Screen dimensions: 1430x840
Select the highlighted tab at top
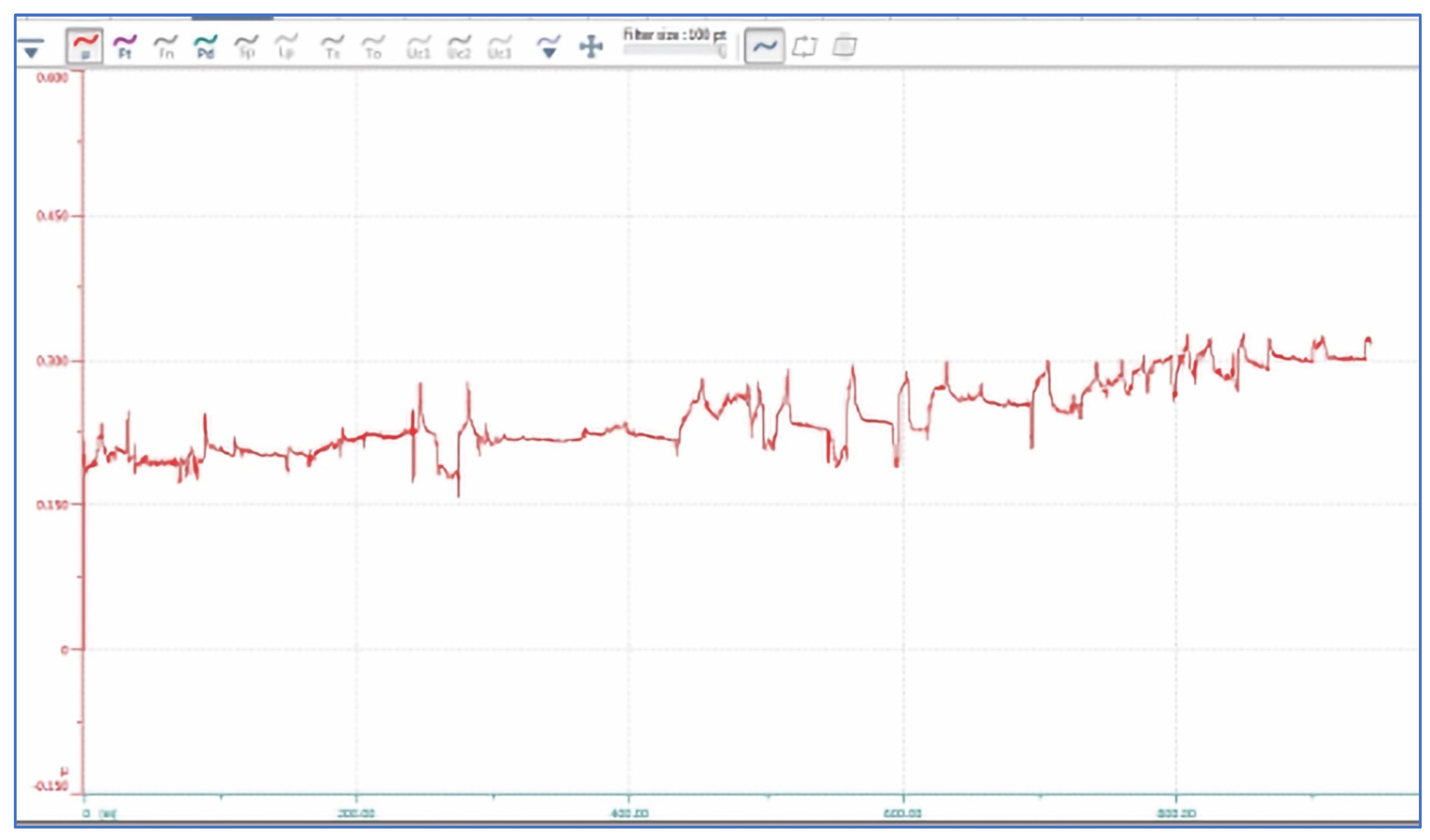(x=232, y=18)
